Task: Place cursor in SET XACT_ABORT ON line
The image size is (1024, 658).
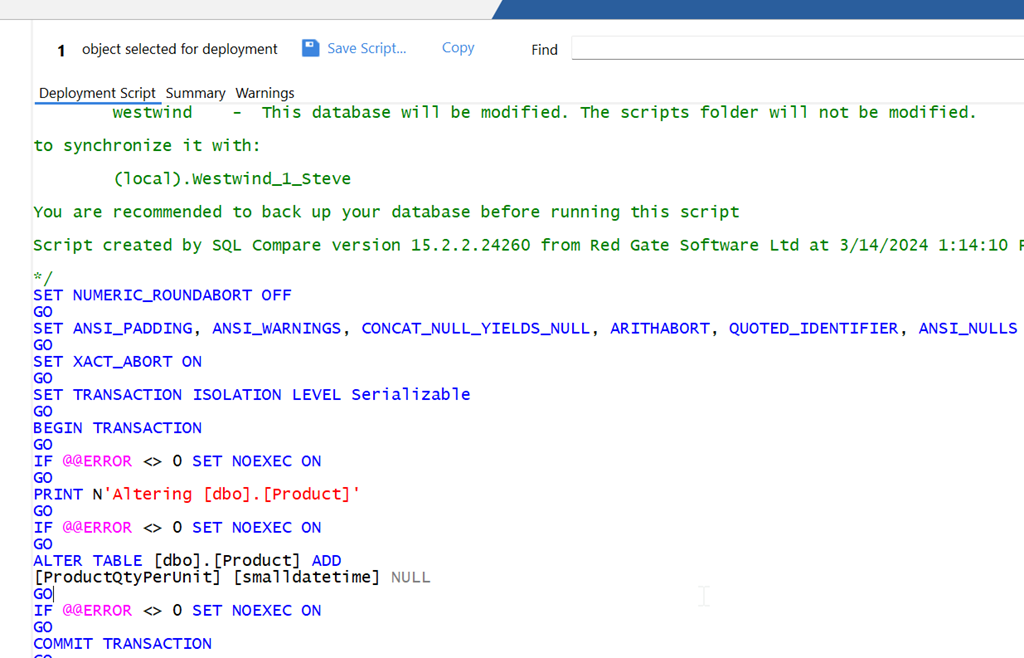Action: coord(117,362)
